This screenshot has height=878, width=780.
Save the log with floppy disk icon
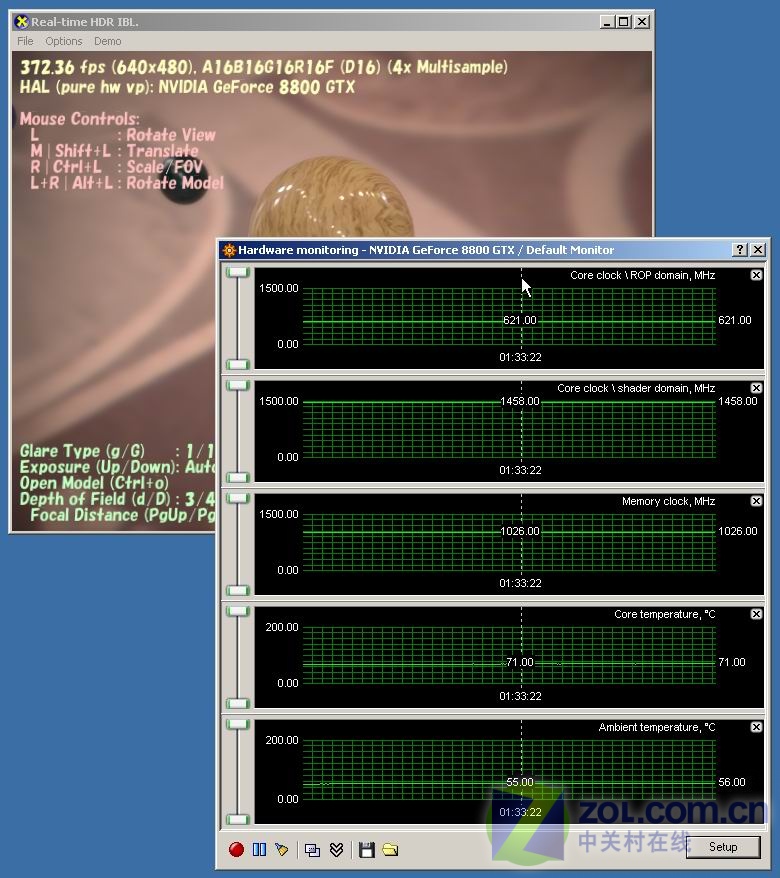367,850
